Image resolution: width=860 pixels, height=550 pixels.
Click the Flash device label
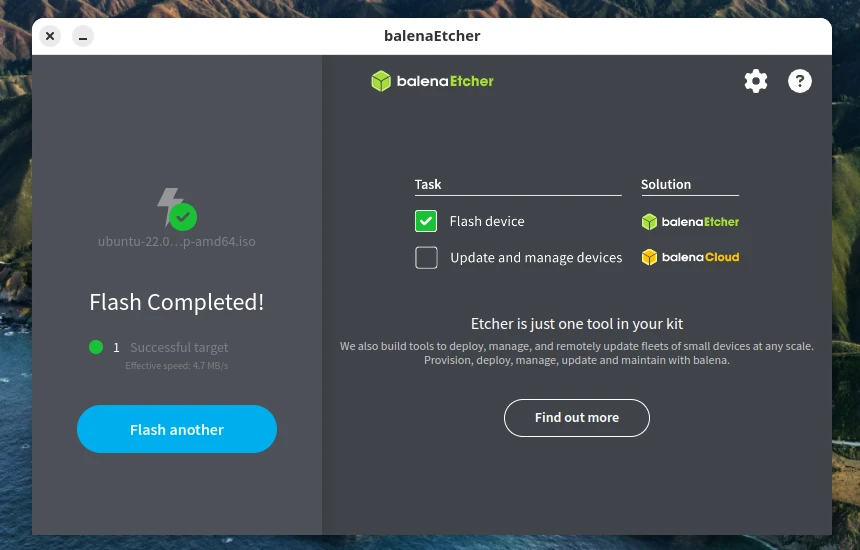click(487, 221)
